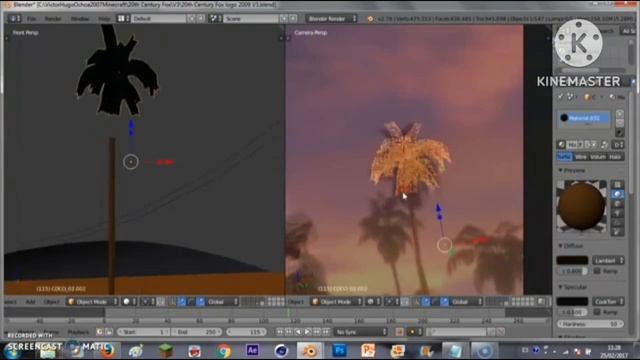The height and width of the screenshot is (360, 640).
Task: Select the Volume material type button
Action: pos(598,156)
